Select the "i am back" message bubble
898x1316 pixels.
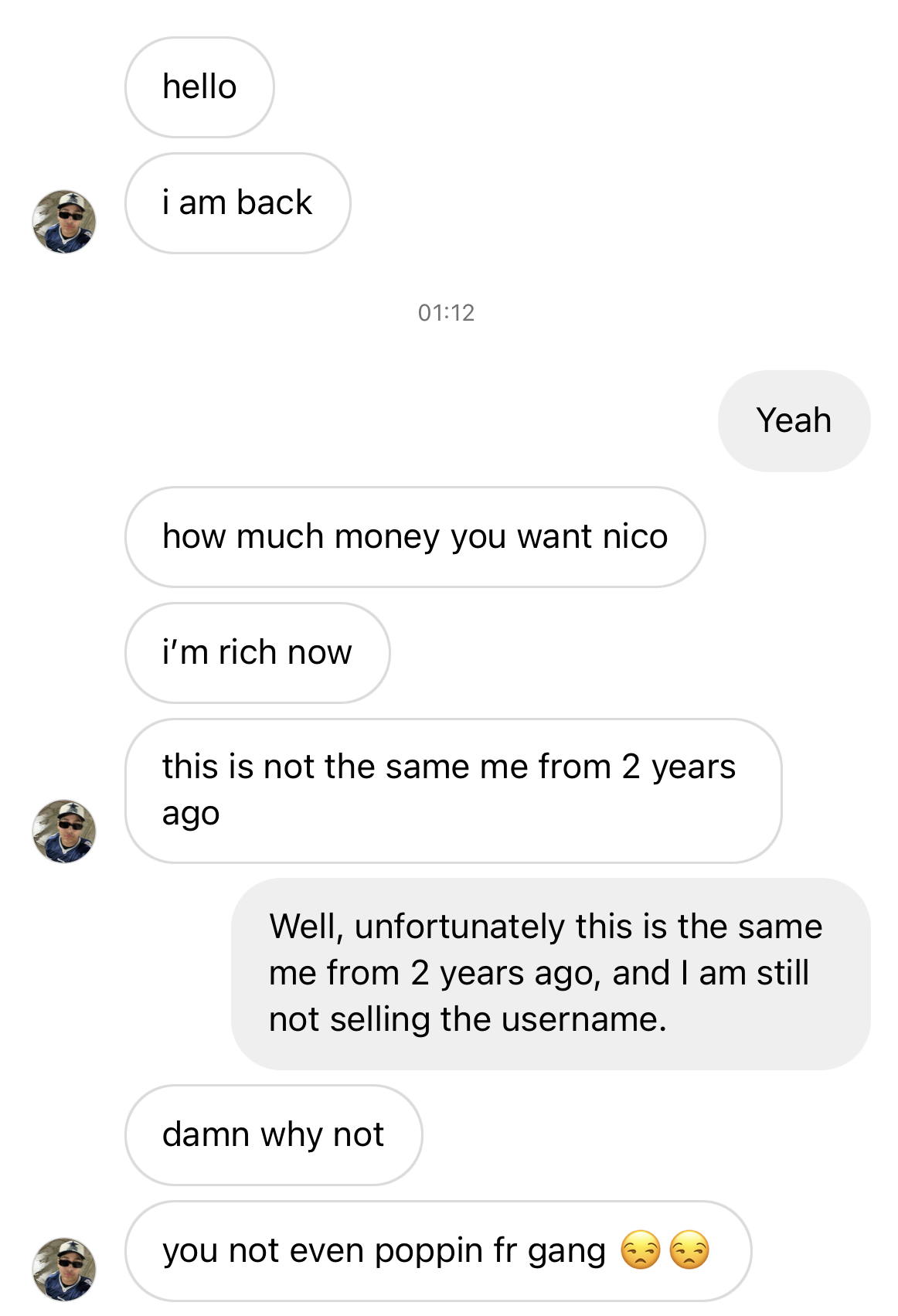(x=237, y=203)
